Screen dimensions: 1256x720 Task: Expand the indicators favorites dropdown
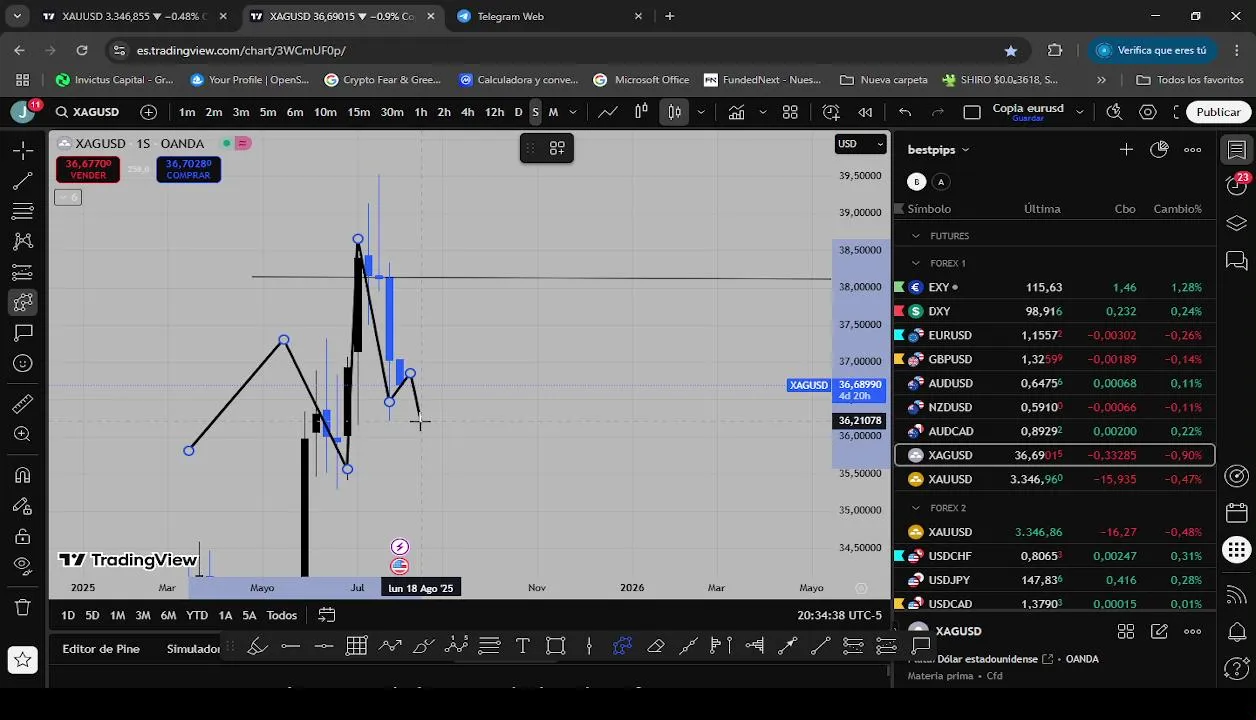762,112
